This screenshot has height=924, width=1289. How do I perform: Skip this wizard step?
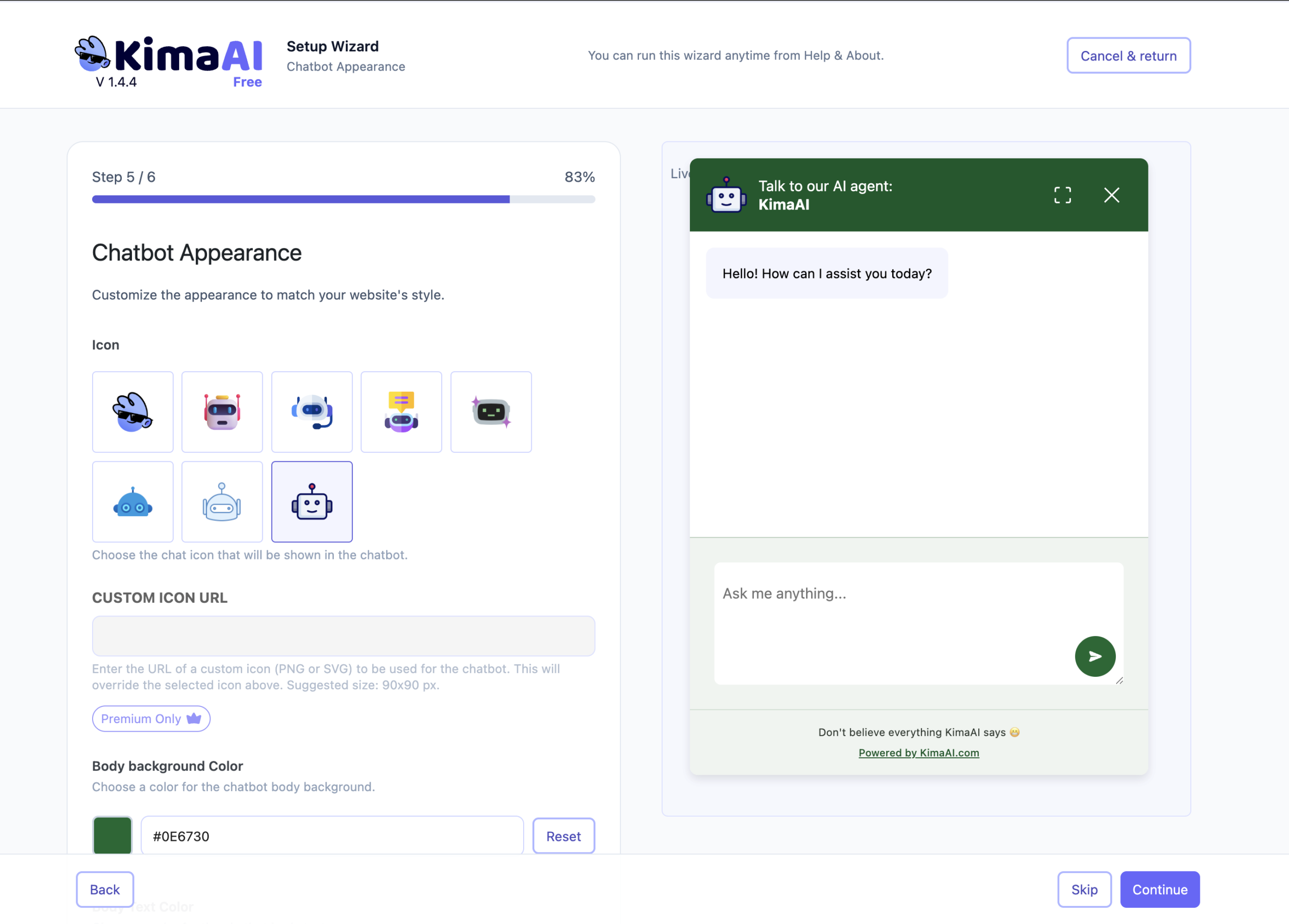1084,889
